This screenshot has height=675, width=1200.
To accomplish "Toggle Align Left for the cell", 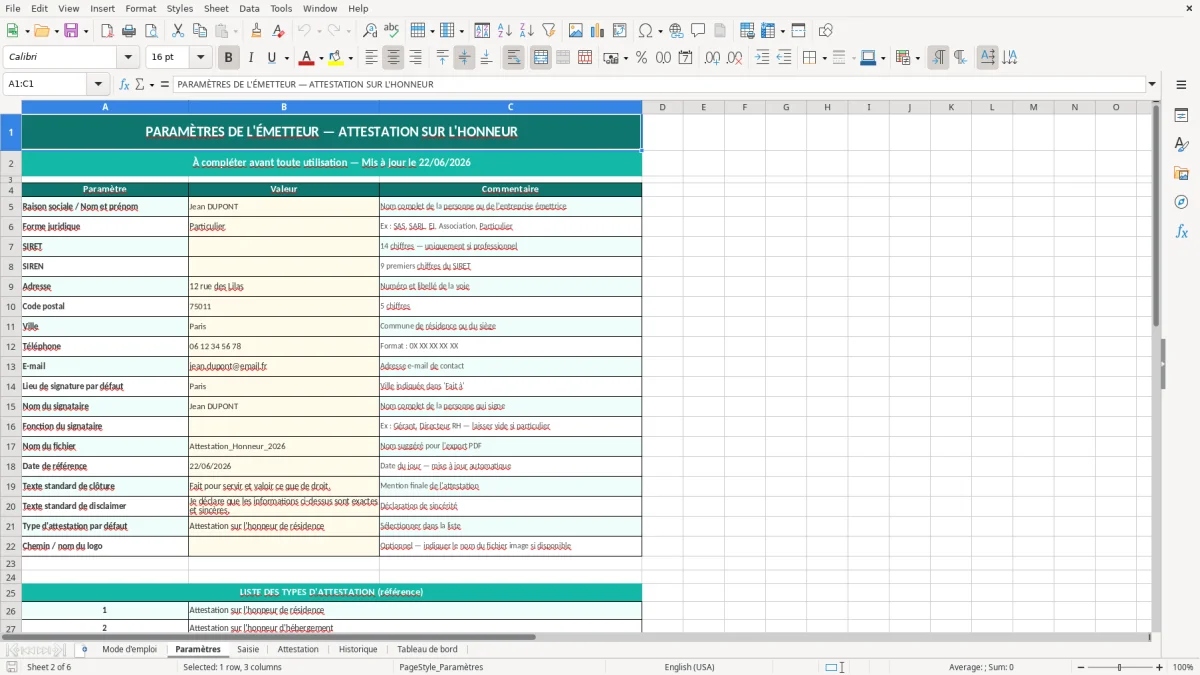I will pyautogui.click(x=372, y=58).
